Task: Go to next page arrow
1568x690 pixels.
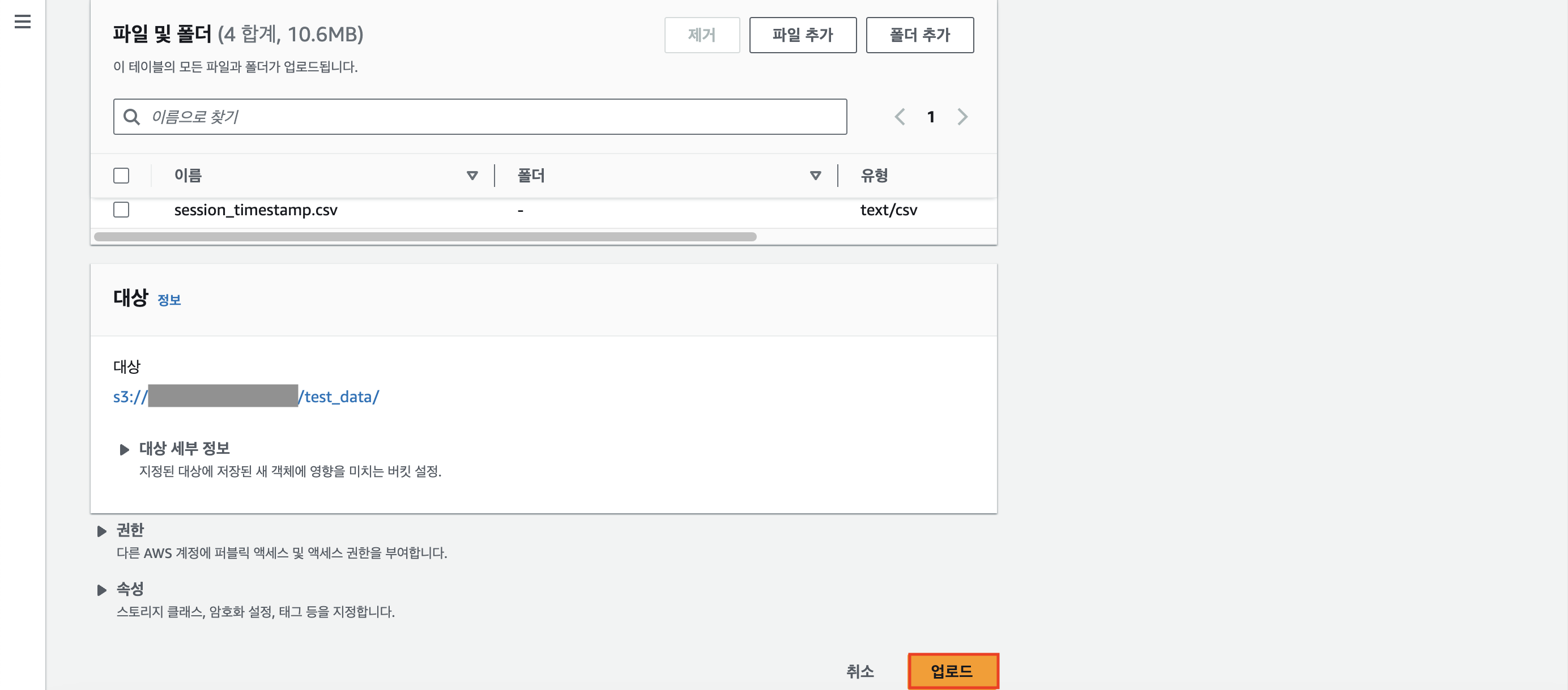Action: (x=962, y=117)
